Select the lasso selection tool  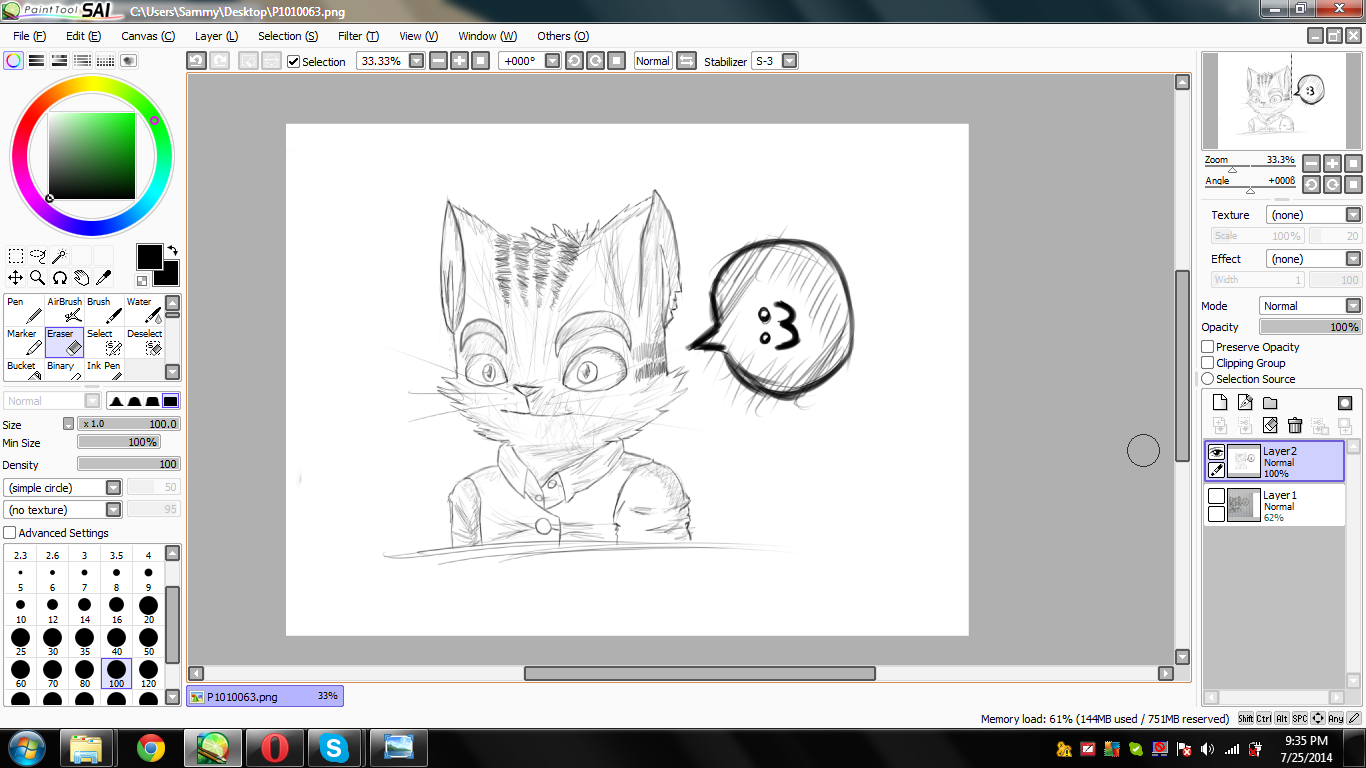38,257
